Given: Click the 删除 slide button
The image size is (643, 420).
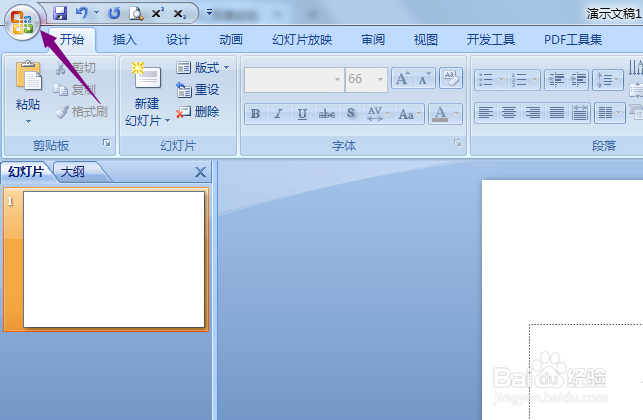Looking at the screenshot, I should (198, 112).
